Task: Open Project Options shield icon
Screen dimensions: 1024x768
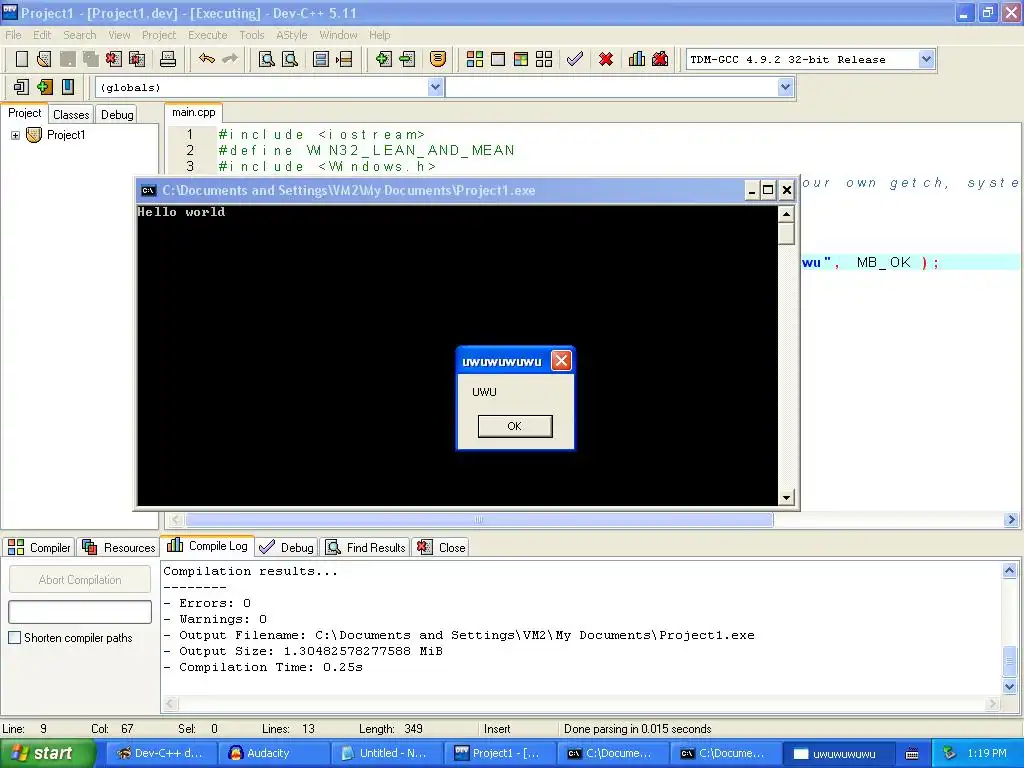Action: coord(438,59)
